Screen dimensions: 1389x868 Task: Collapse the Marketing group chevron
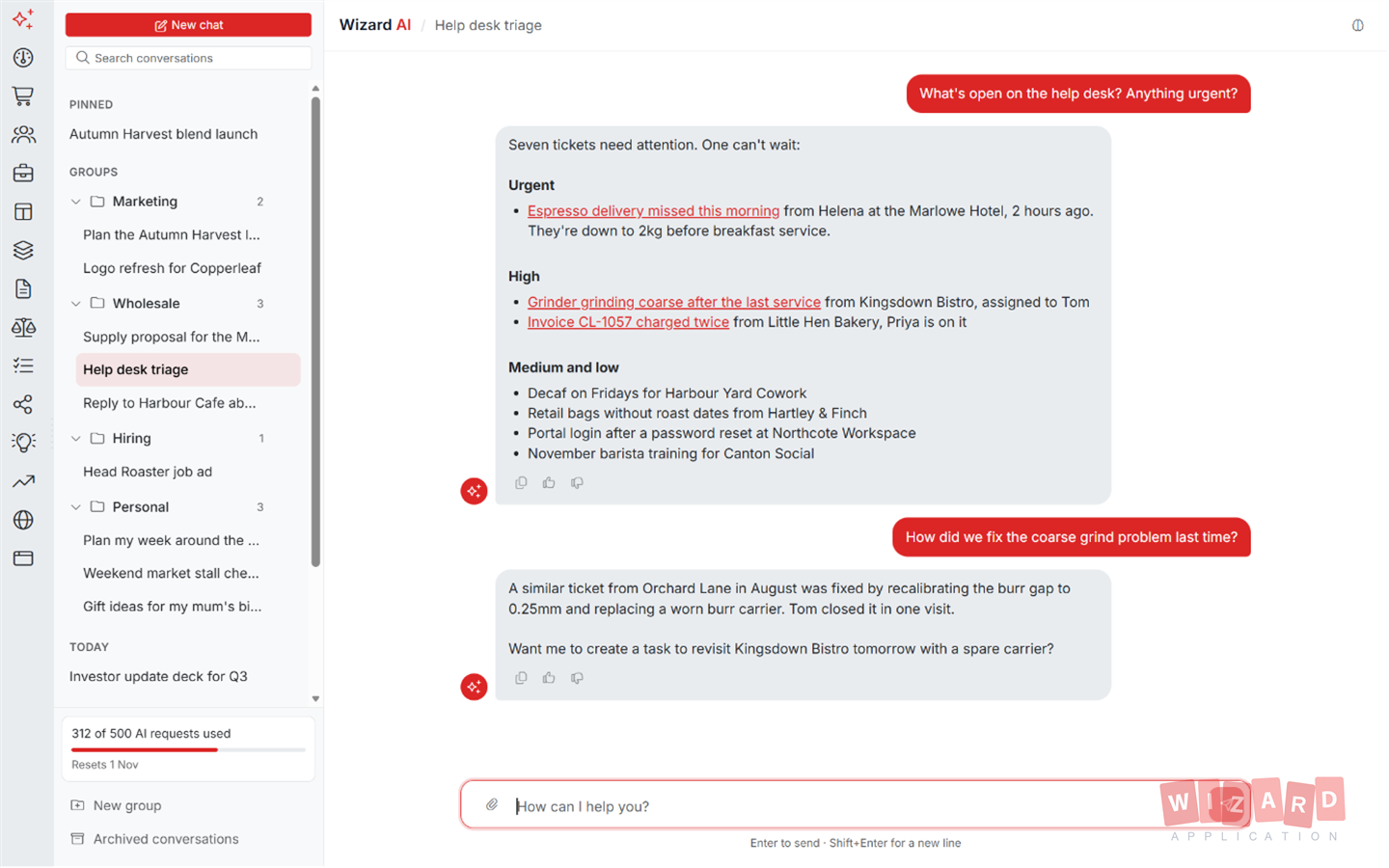pyautogui.click(x=76, y=202)
